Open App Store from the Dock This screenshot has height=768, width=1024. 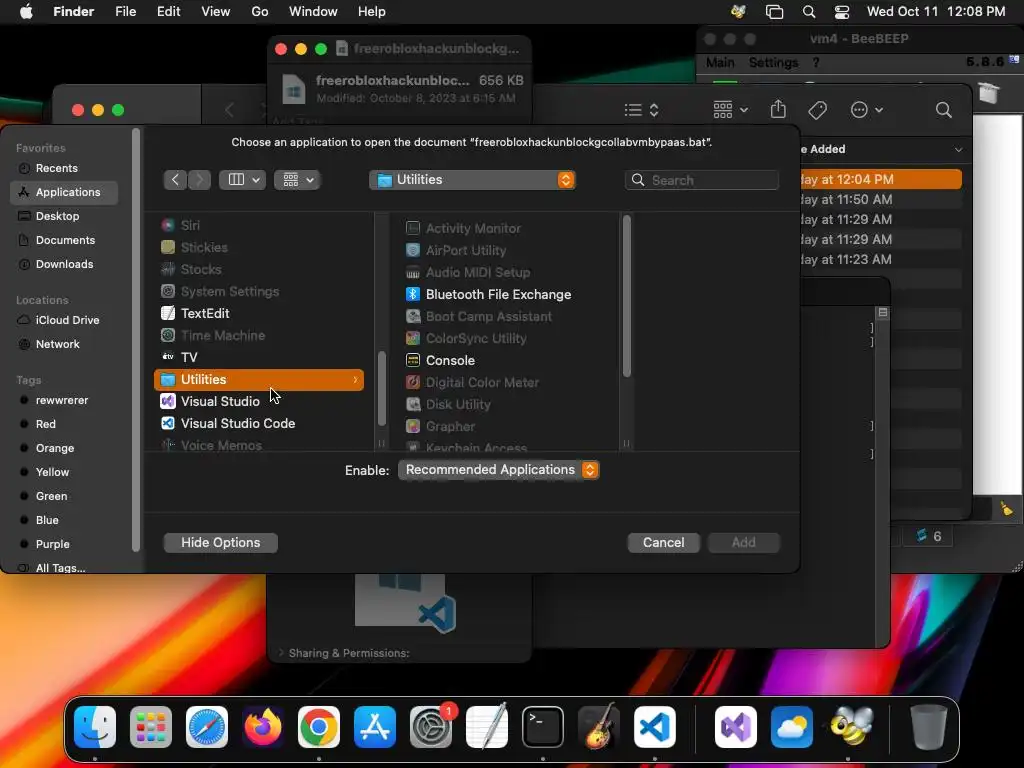pyautogui.click(x=375, y=727)
